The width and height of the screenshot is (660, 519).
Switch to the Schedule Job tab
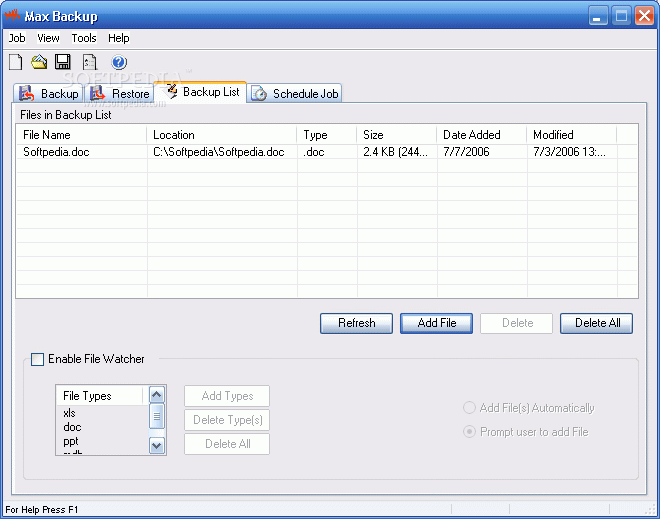295,93
